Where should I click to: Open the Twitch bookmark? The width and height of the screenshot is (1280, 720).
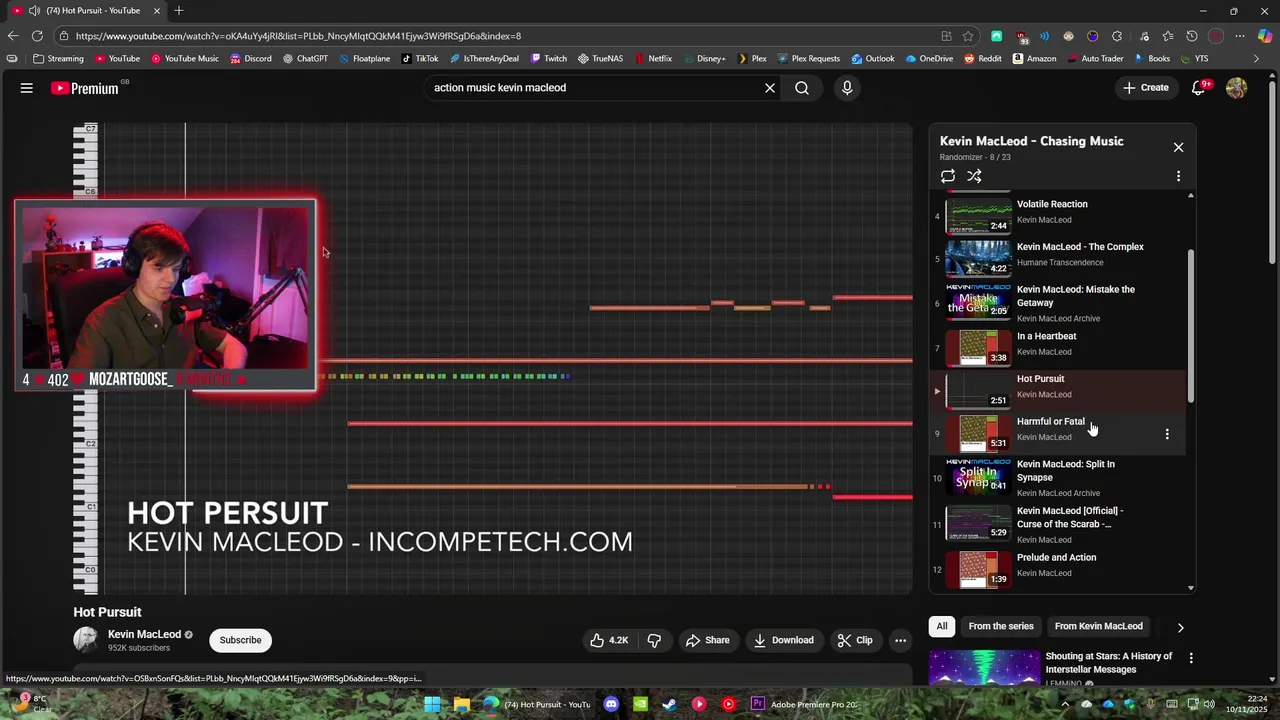[549, 59]
